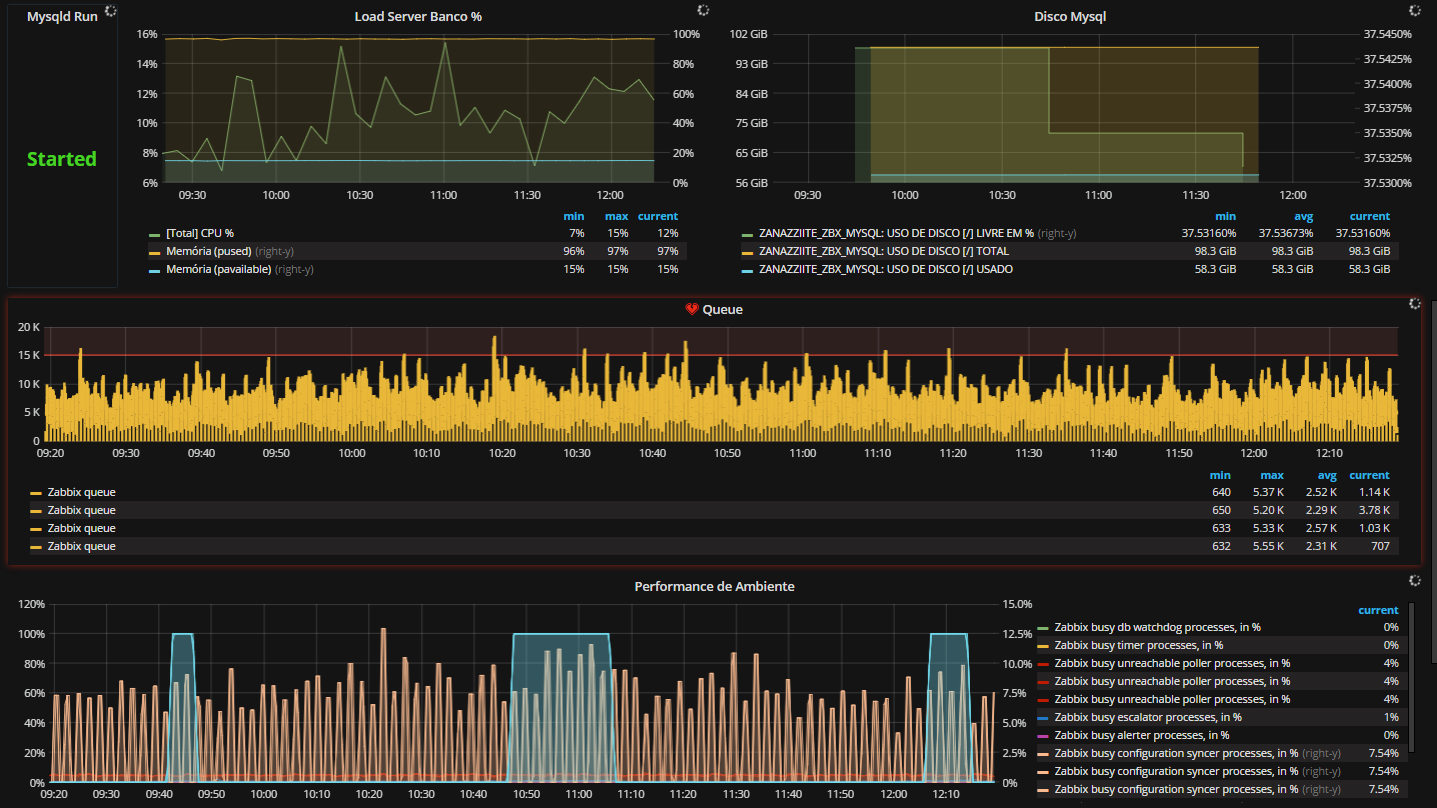The image size is (1437, 808).
Task: Toggle Zabbix queue series with current 707
Action: [x=81, y=546]
